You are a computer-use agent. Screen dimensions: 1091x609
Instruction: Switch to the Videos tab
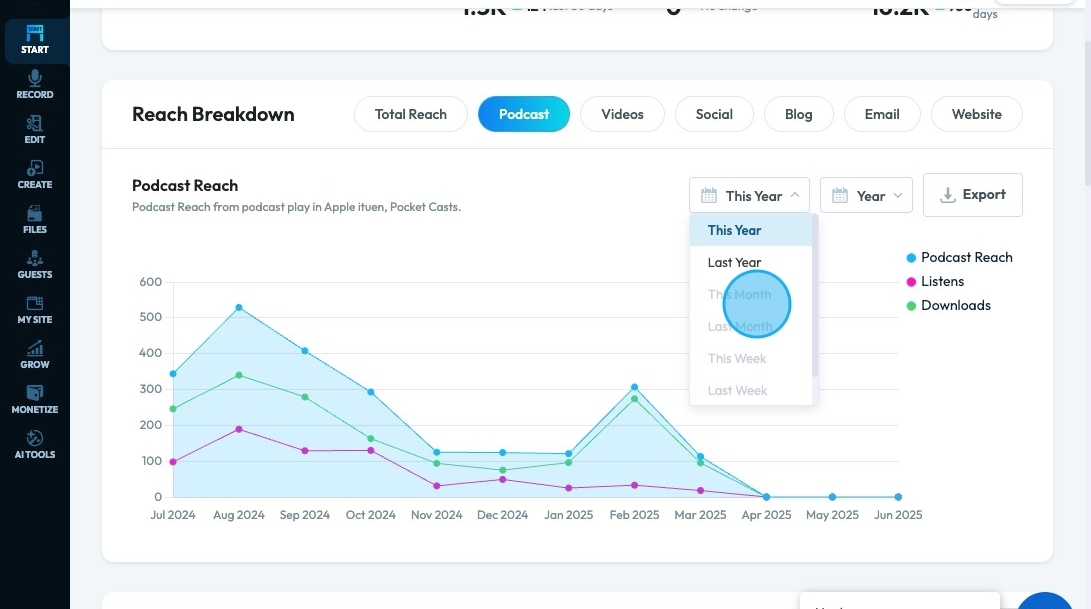[622, 114]
